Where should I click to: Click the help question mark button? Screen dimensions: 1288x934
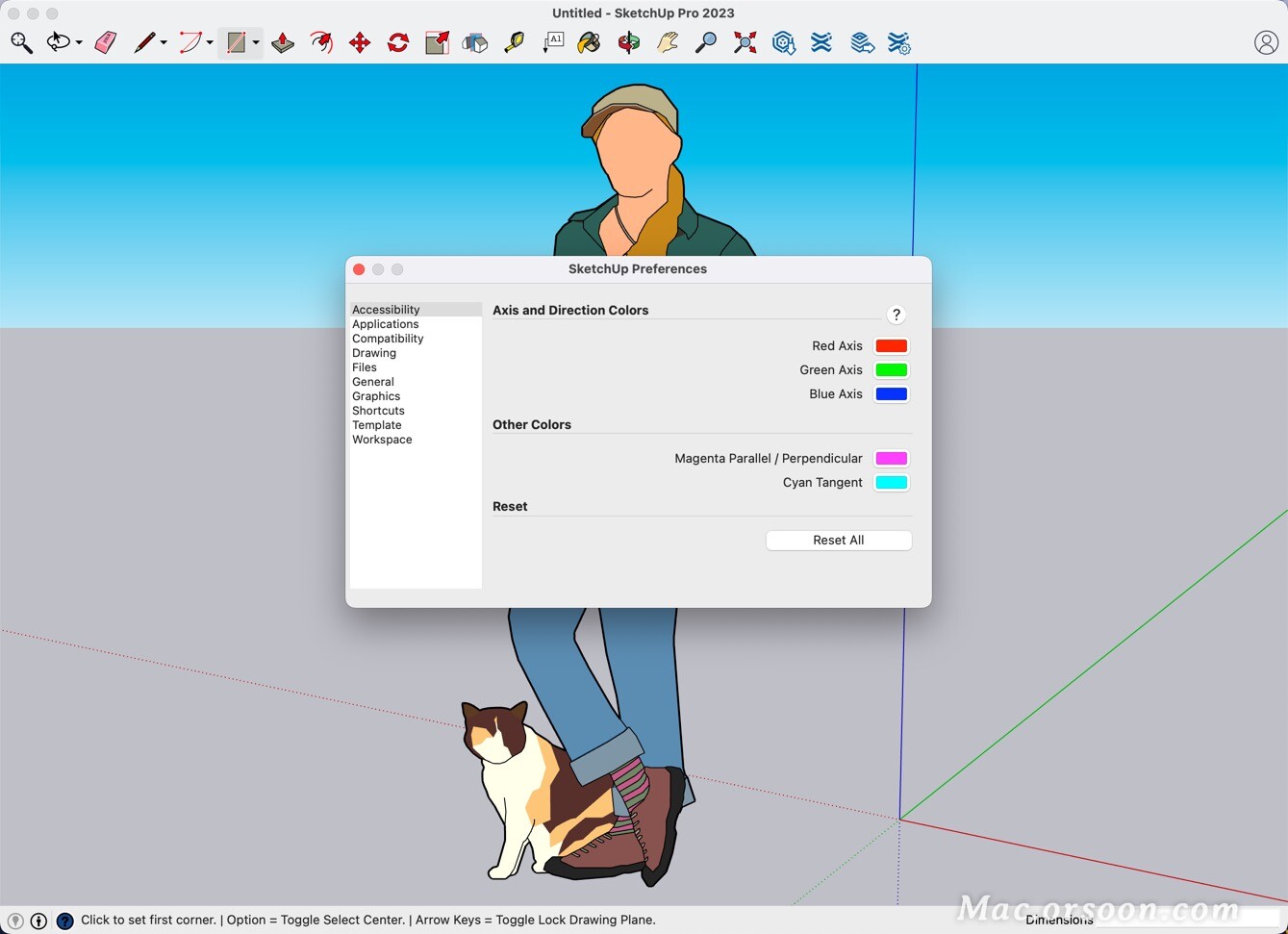(896, 315)
